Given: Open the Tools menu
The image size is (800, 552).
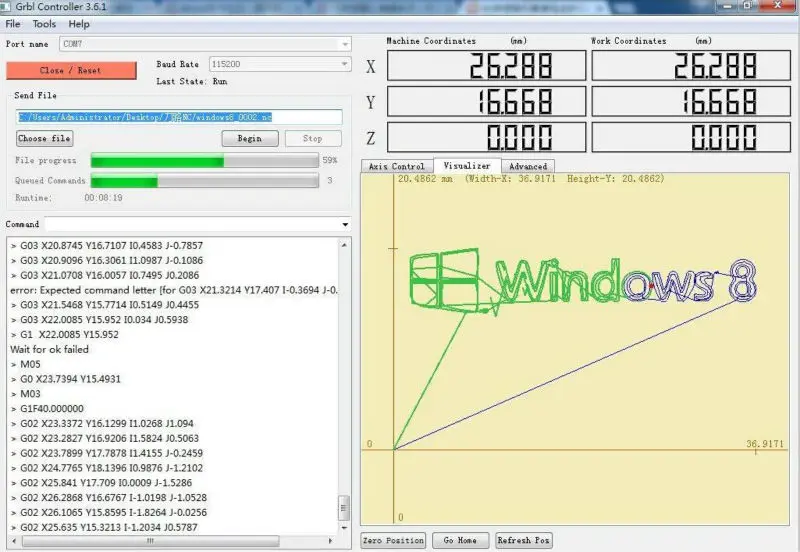Looking at the screenshot, I should [44, 24].
